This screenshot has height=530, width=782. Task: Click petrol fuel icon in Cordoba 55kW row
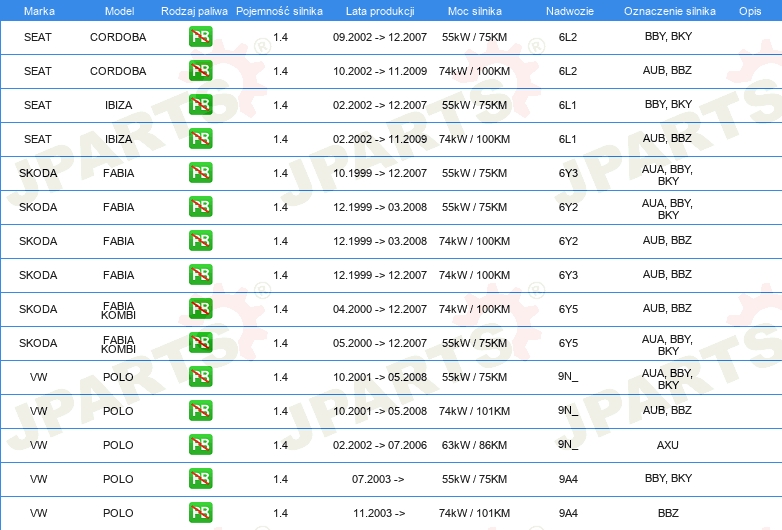[200, 36]
